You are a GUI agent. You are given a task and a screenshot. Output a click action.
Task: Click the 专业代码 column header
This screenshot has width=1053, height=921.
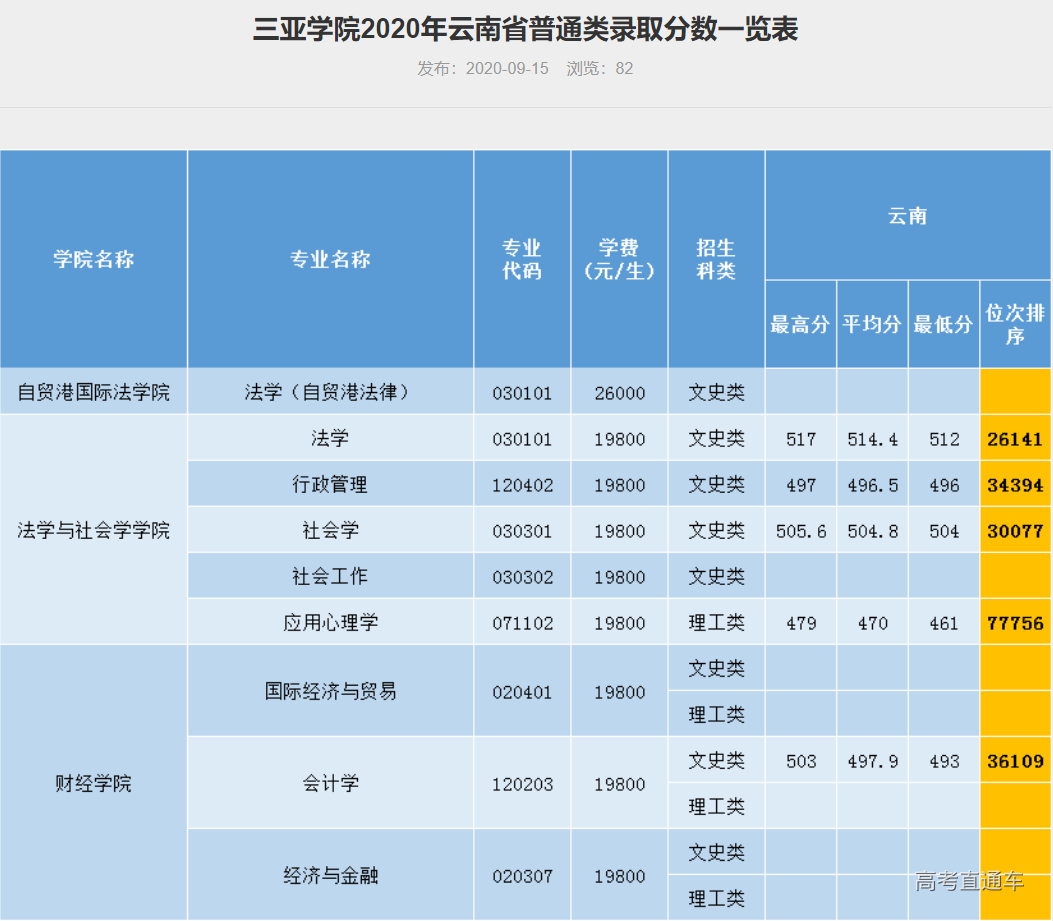coord(521,258)
